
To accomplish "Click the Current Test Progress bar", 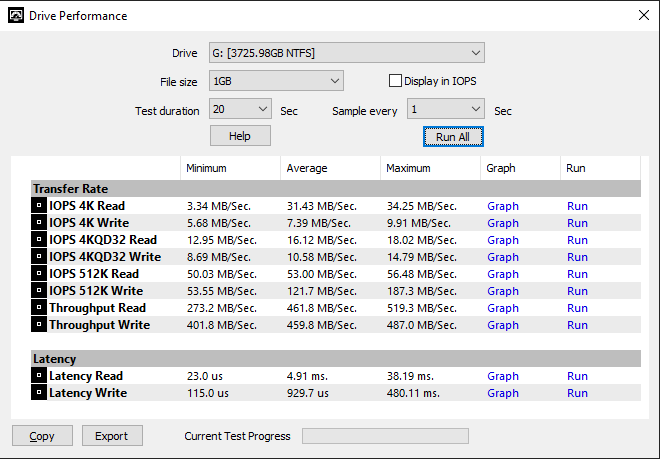I will [385, 436].
